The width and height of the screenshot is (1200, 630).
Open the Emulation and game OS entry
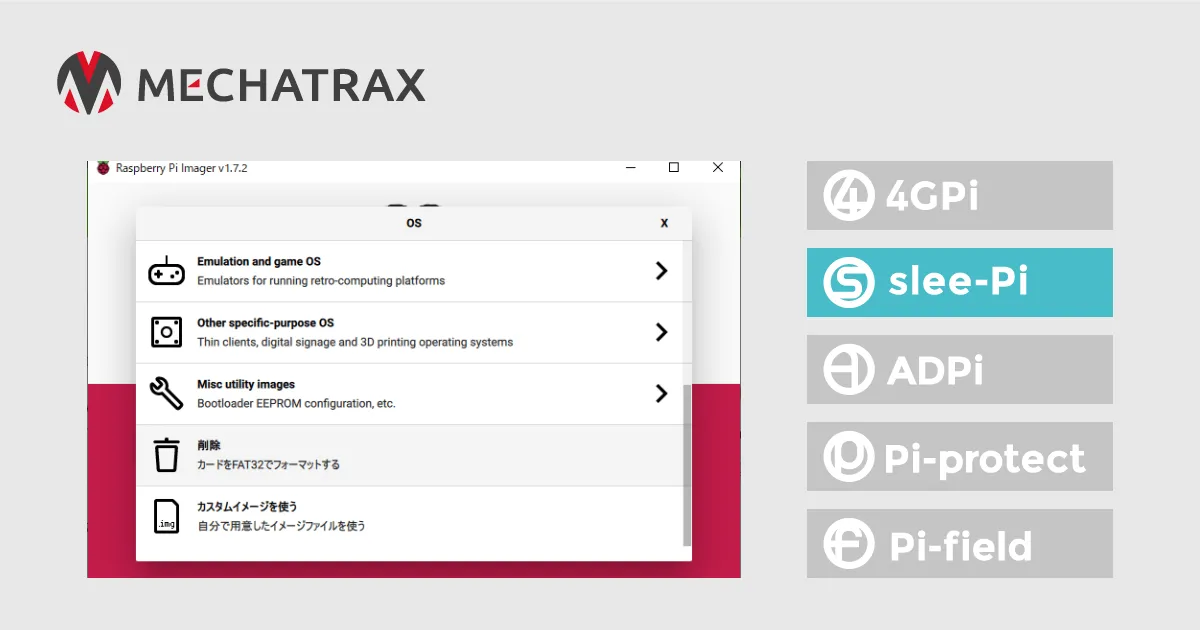[409, 271]
